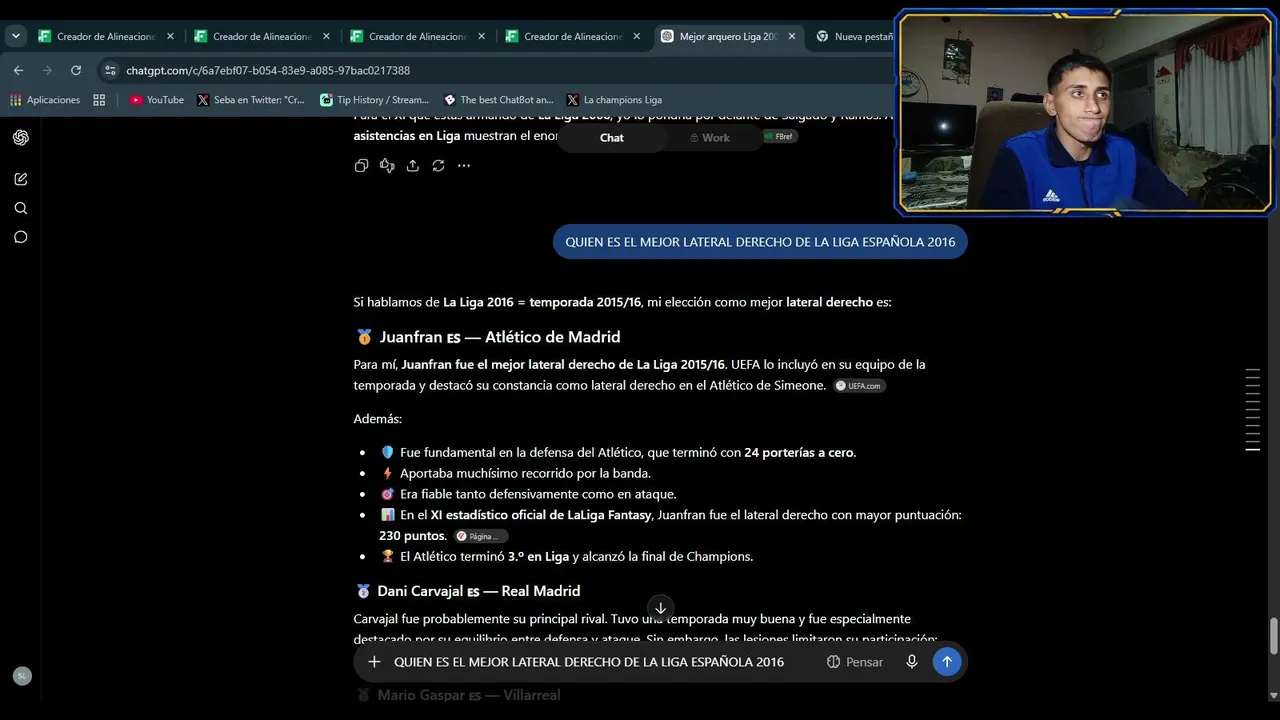Open the La champions Liga bookmark
Image resolution: width=1280 pixels, height=720 pixels.
614,100
